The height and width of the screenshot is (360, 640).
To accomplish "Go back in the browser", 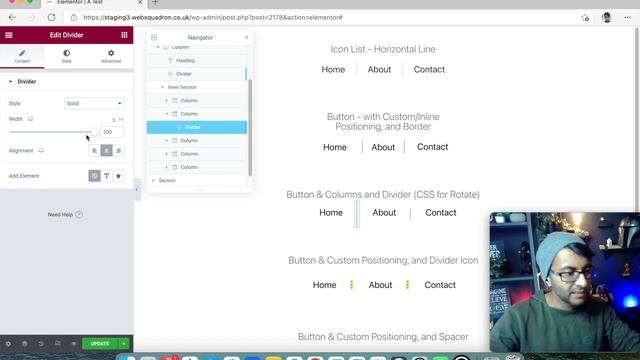I will click(12, 18).
